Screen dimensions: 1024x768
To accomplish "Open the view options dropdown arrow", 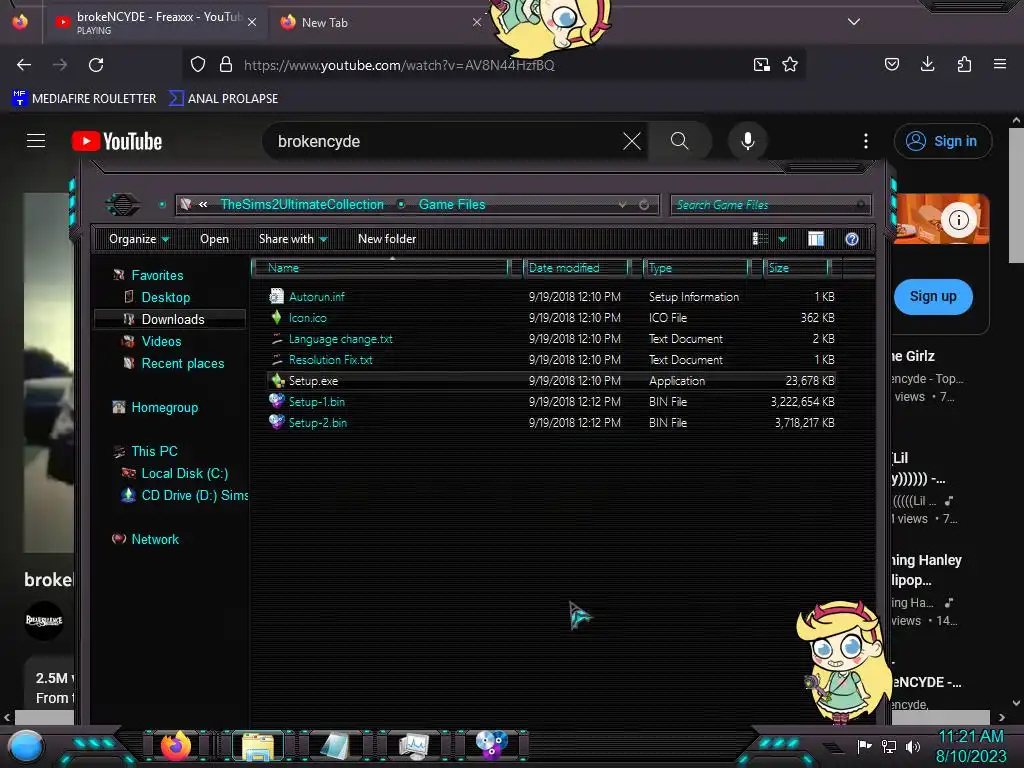I will (782, 240).
